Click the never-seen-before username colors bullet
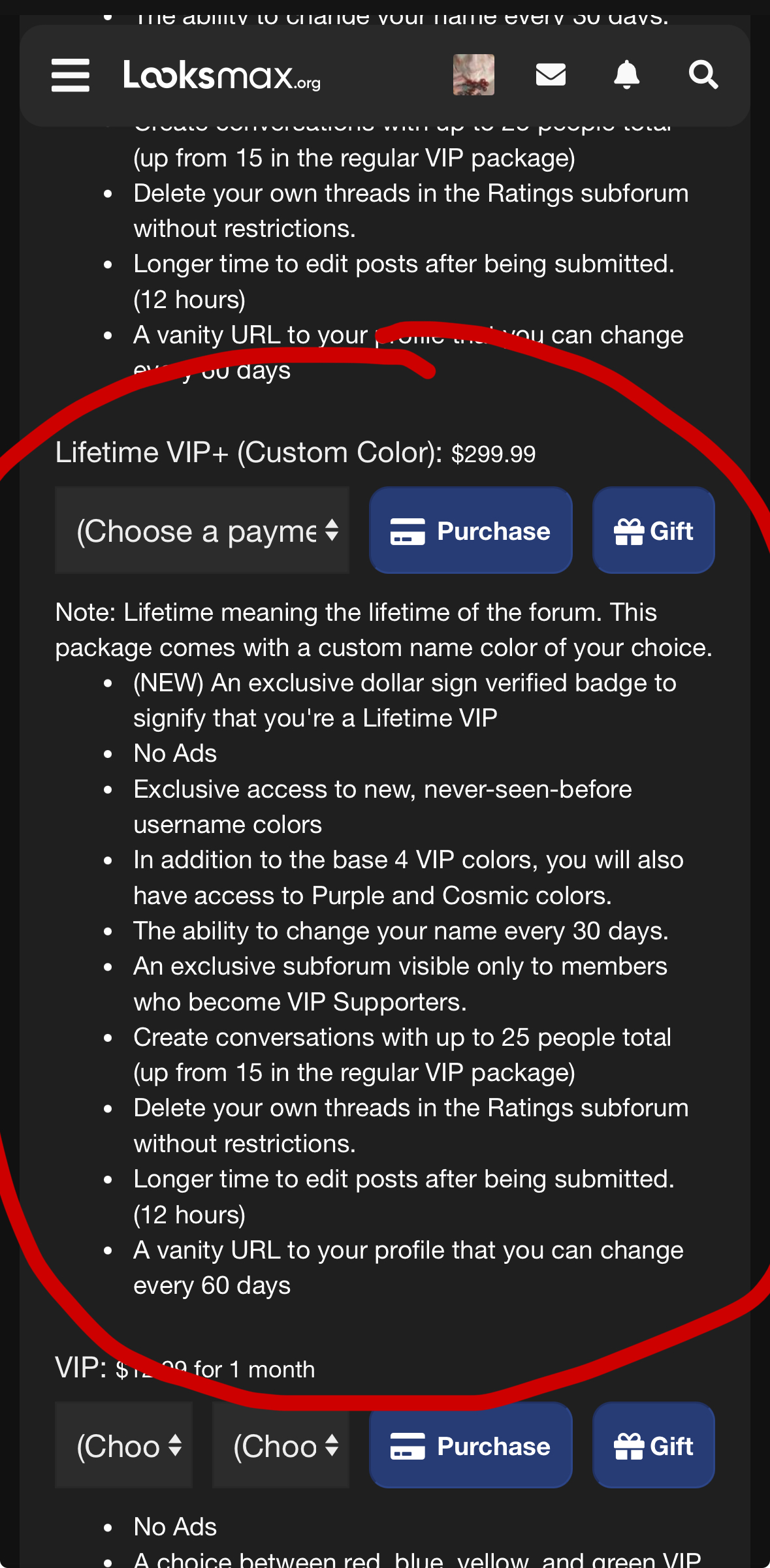The image size is (770, 1568). click(x=382, y=807)
